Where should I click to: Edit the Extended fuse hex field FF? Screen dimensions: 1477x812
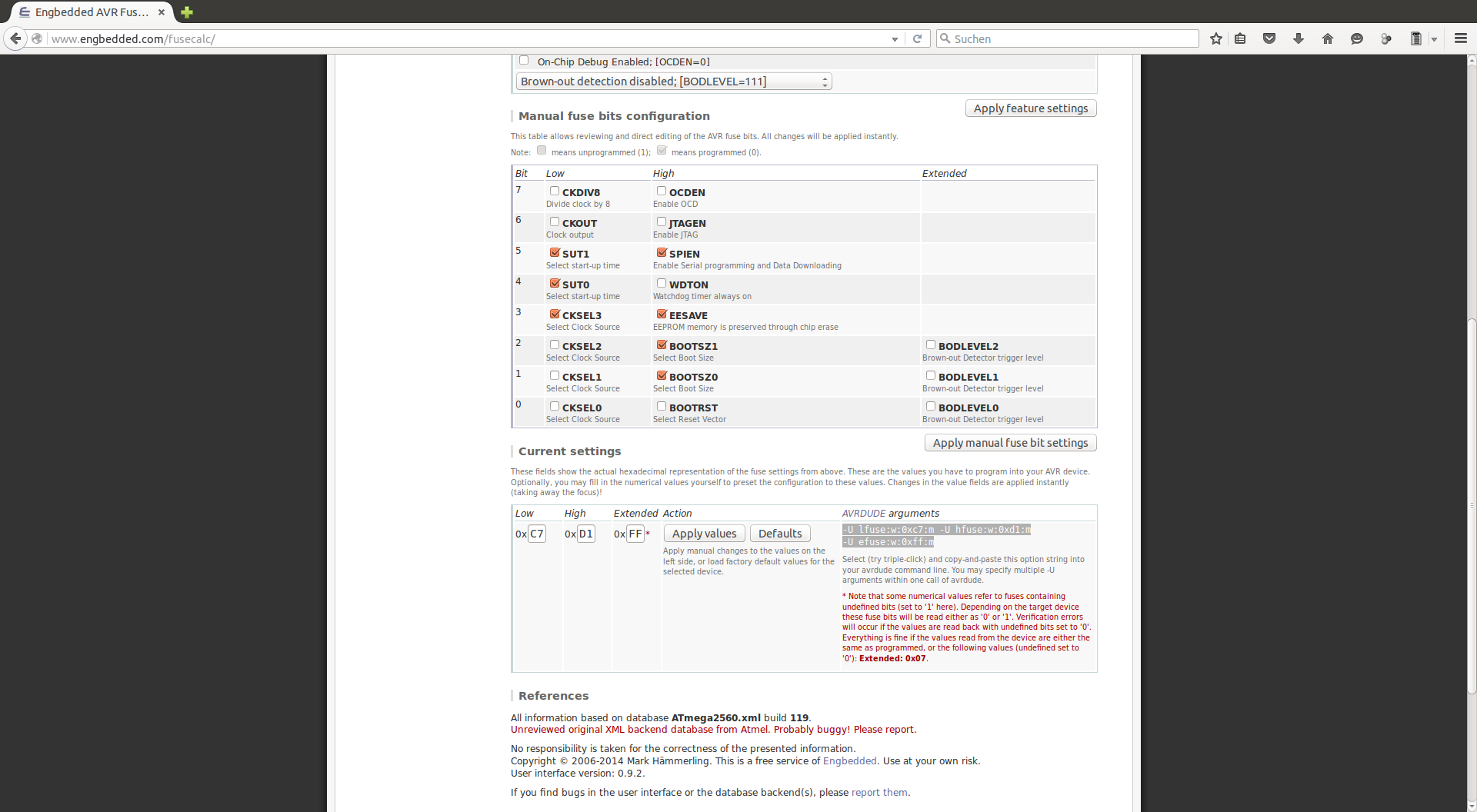pos(635,534)
